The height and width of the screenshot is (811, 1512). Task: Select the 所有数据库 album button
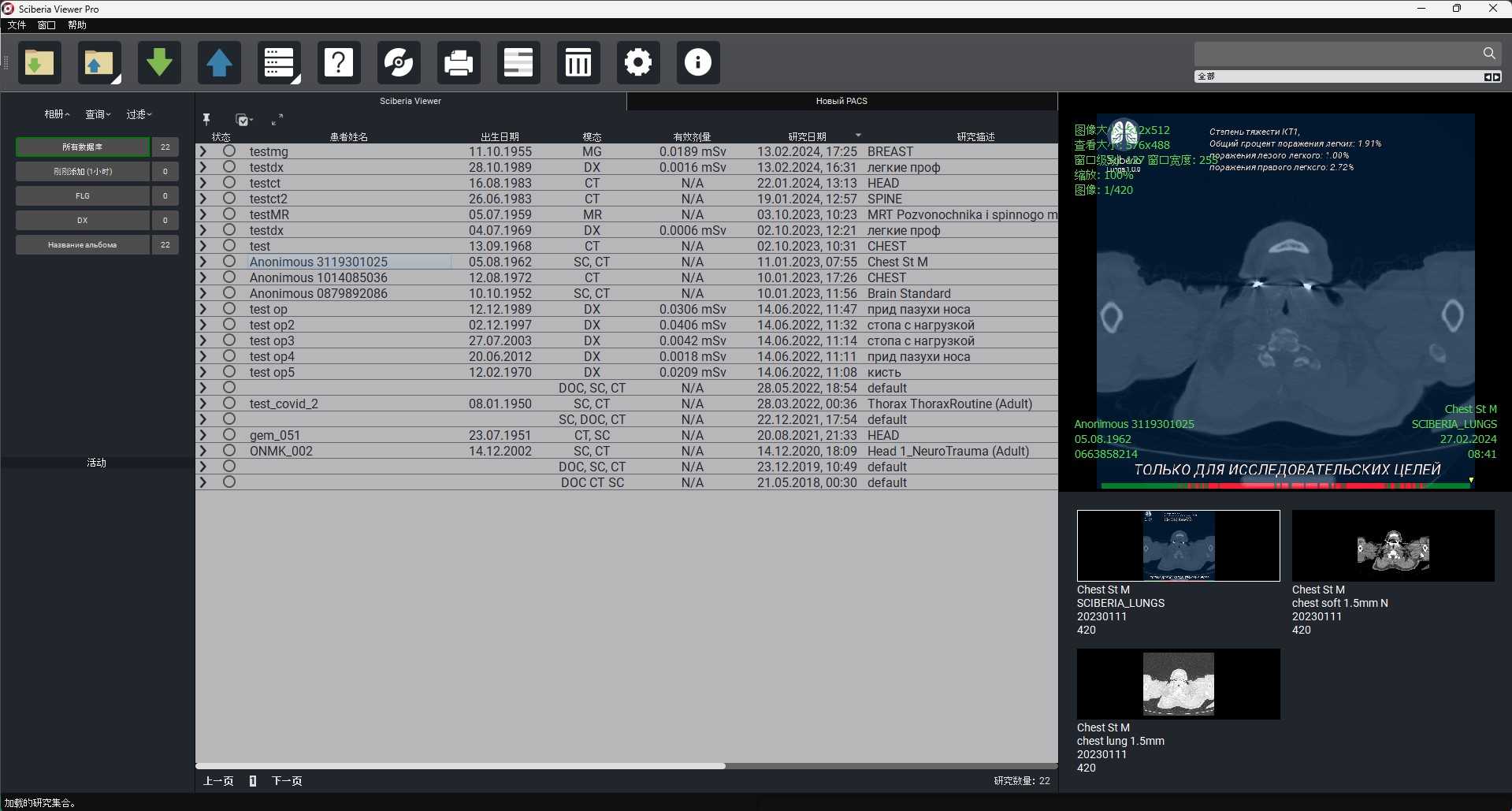(x=83, y=147)
